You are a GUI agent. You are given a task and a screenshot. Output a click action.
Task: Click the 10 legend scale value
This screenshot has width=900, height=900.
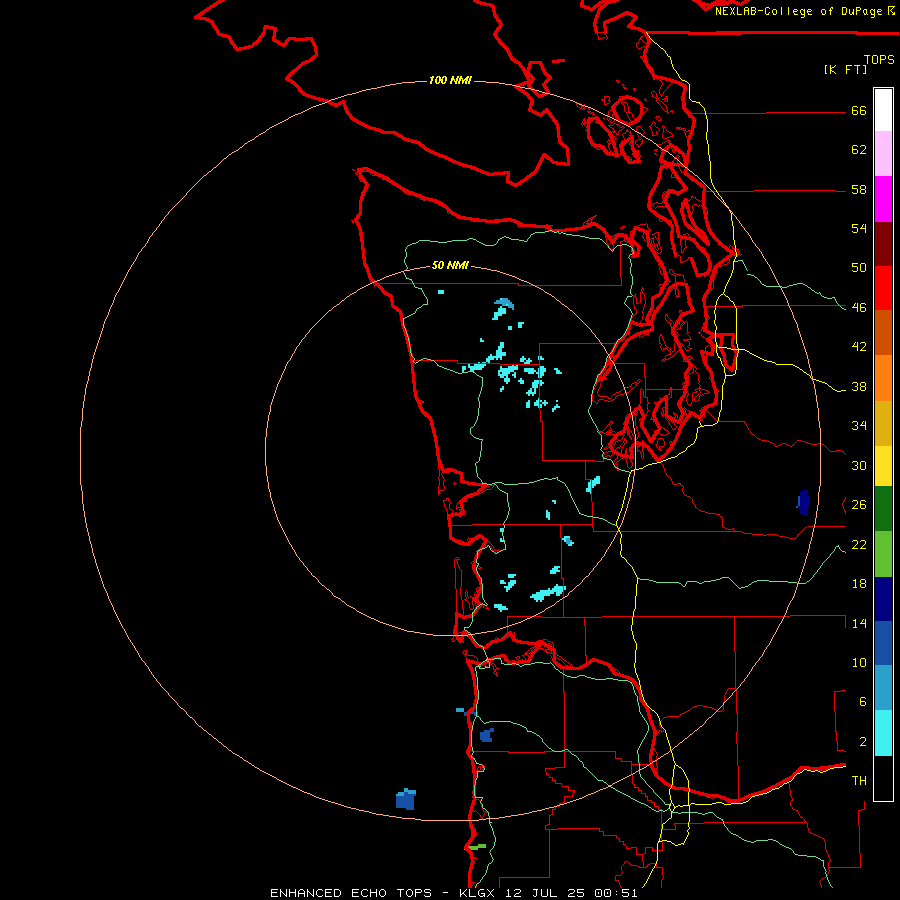point(859,662)
